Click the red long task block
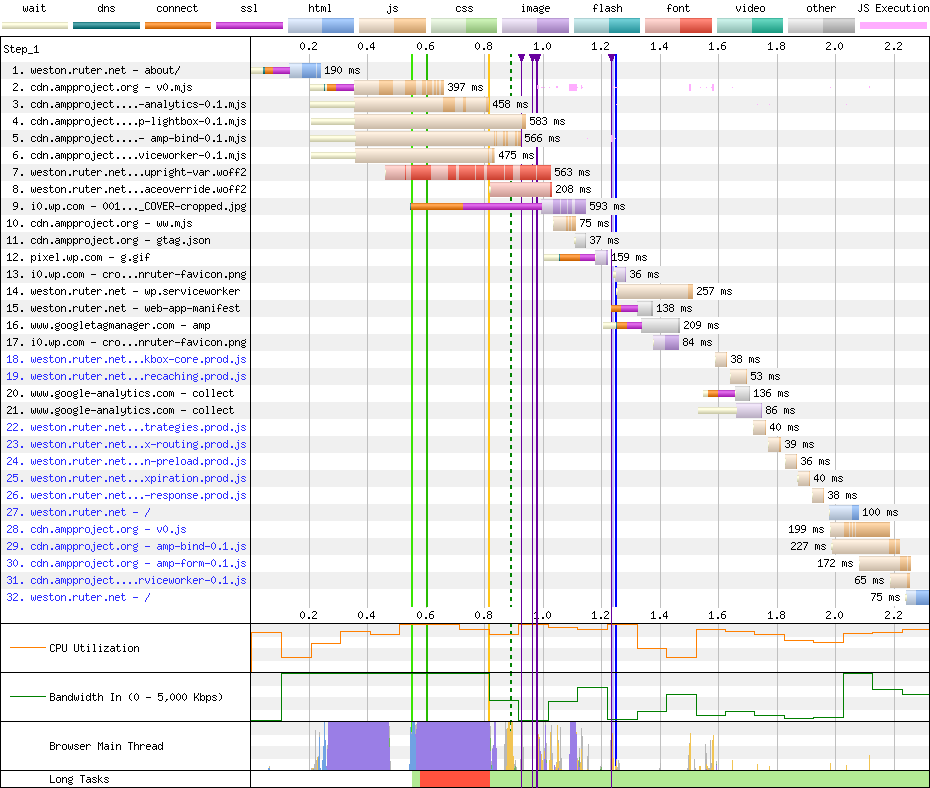This screenshot has height=788, width=930. click(x=454, y=779)
